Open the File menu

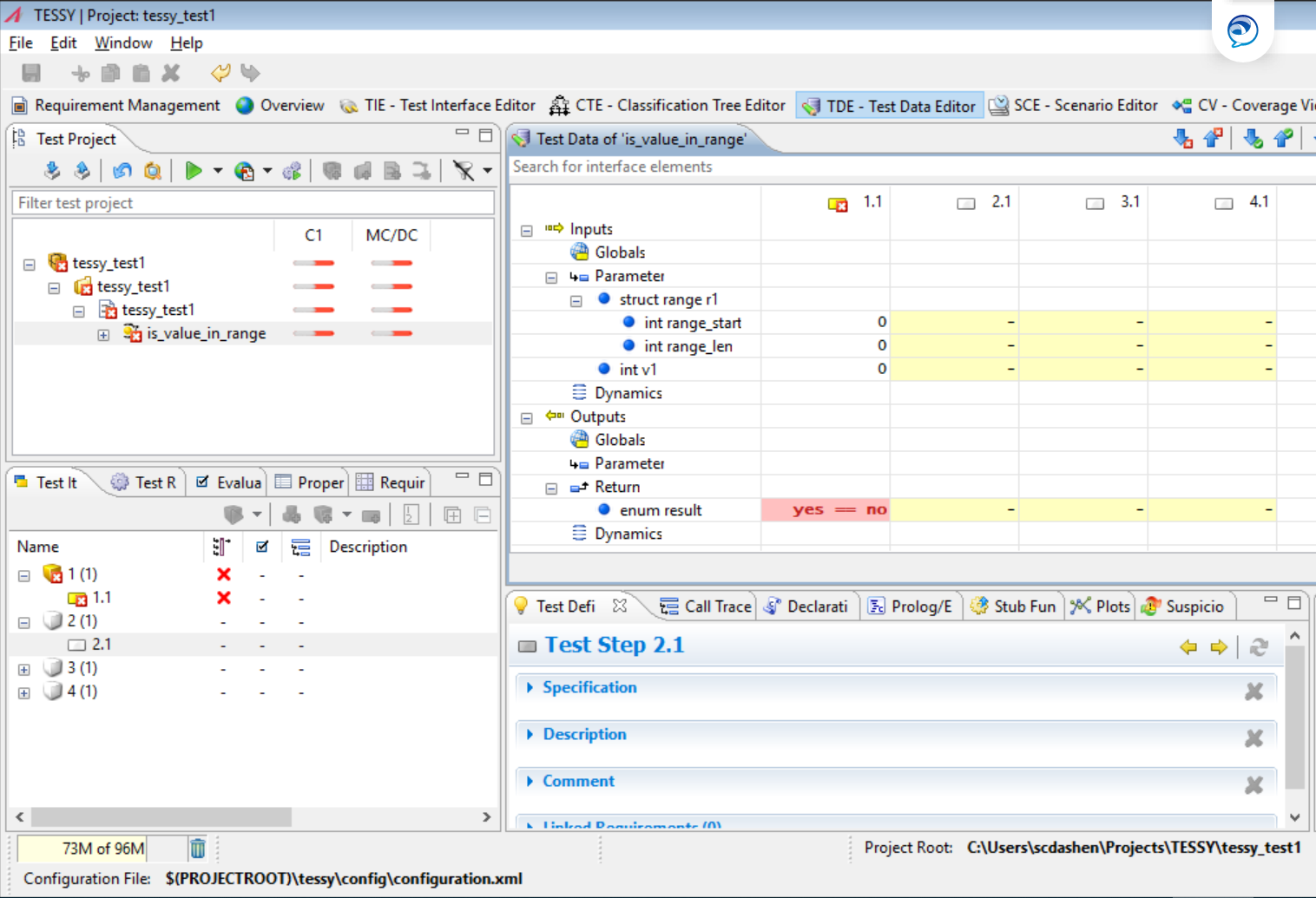(21, 43)
